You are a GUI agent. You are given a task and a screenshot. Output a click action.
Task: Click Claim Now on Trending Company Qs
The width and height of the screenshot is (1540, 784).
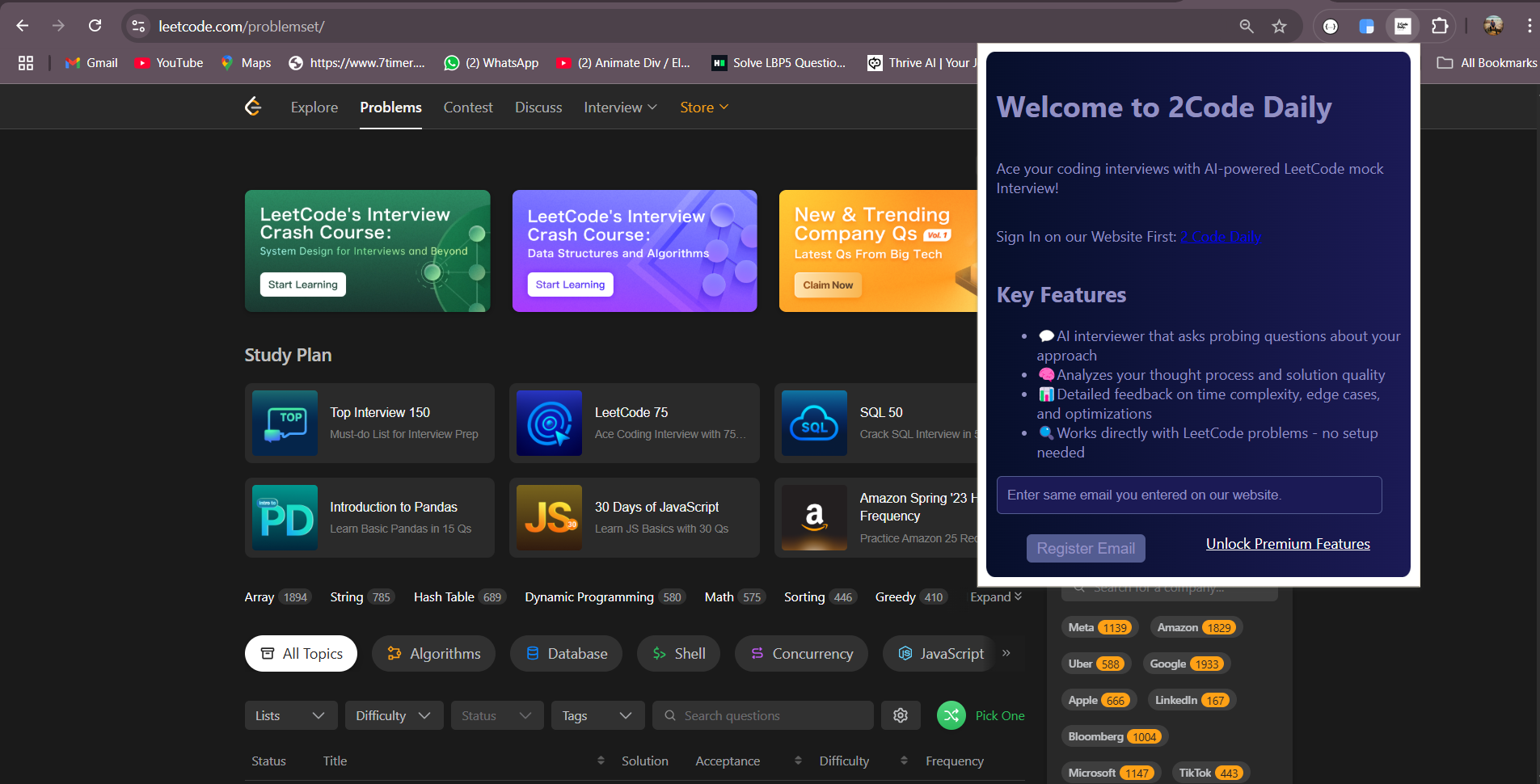coord(829,285)
